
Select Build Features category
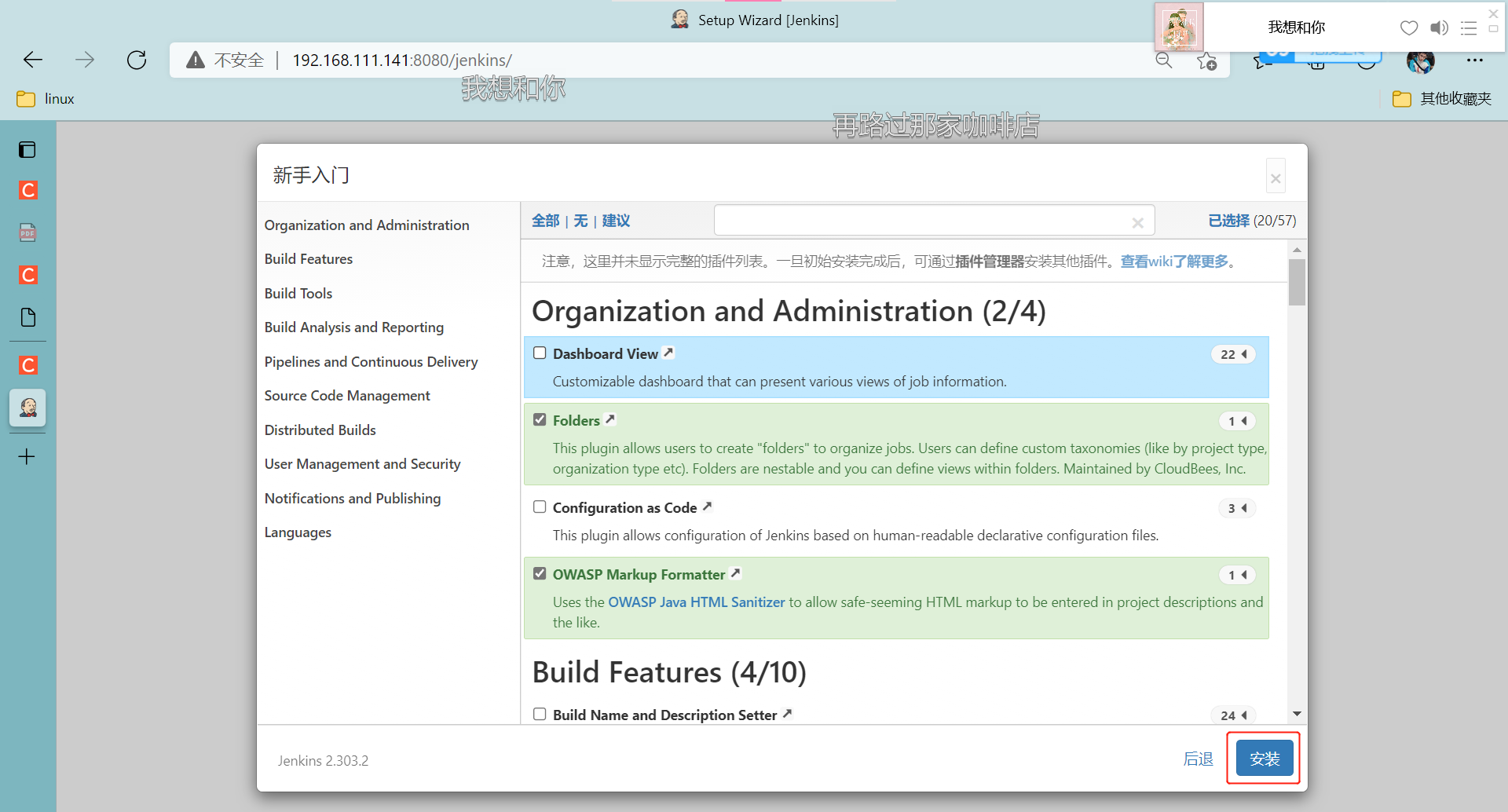(x=309, y=259)
